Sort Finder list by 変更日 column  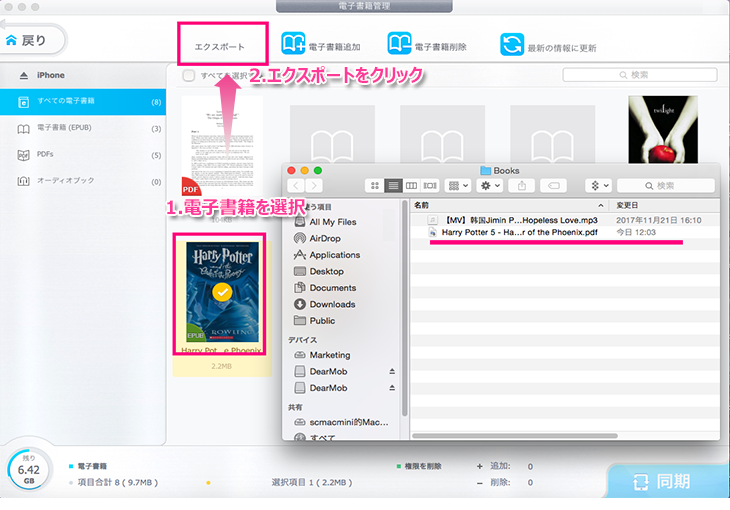pyautogui.click(x=666, y=205)
